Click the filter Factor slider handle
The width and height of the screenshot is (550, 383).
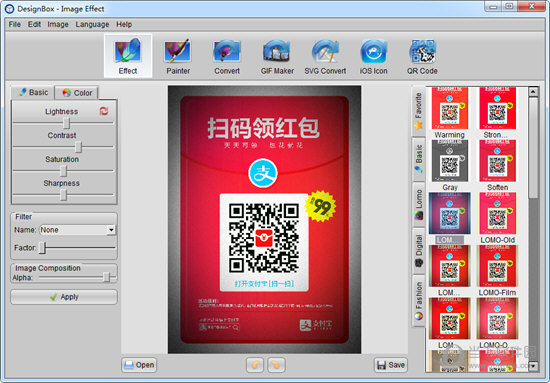click(42, 248)
